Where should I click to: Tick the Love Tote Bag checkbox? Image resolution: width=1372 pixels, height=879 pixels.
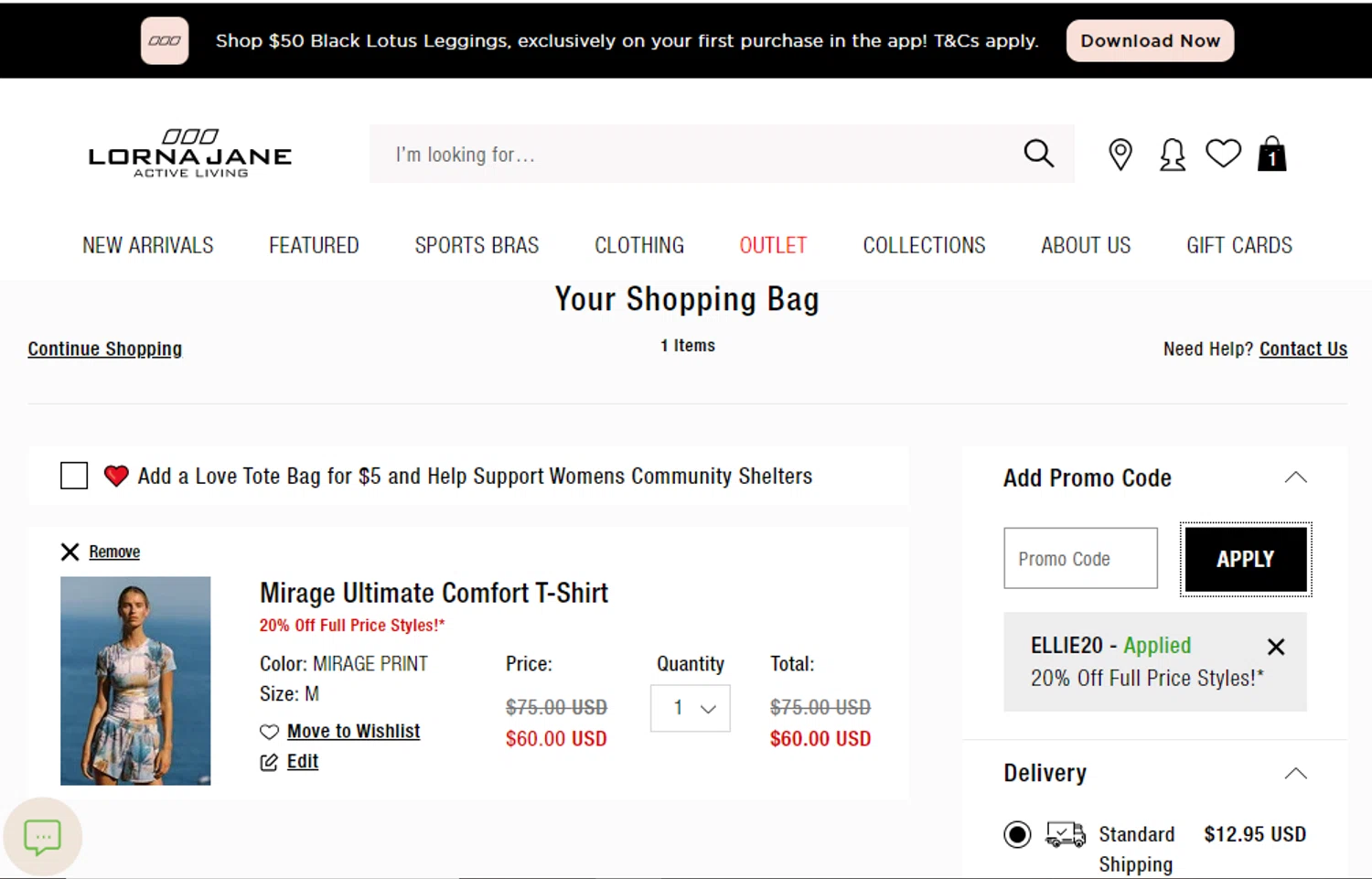click(74, 476)
